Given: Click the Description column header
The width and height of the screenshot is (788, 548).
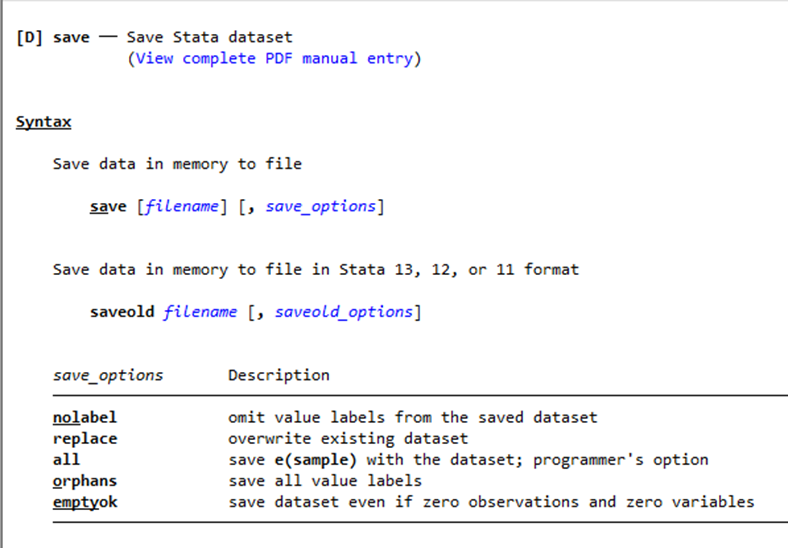Looking at the screenshot, I should [x=278, y=376].
